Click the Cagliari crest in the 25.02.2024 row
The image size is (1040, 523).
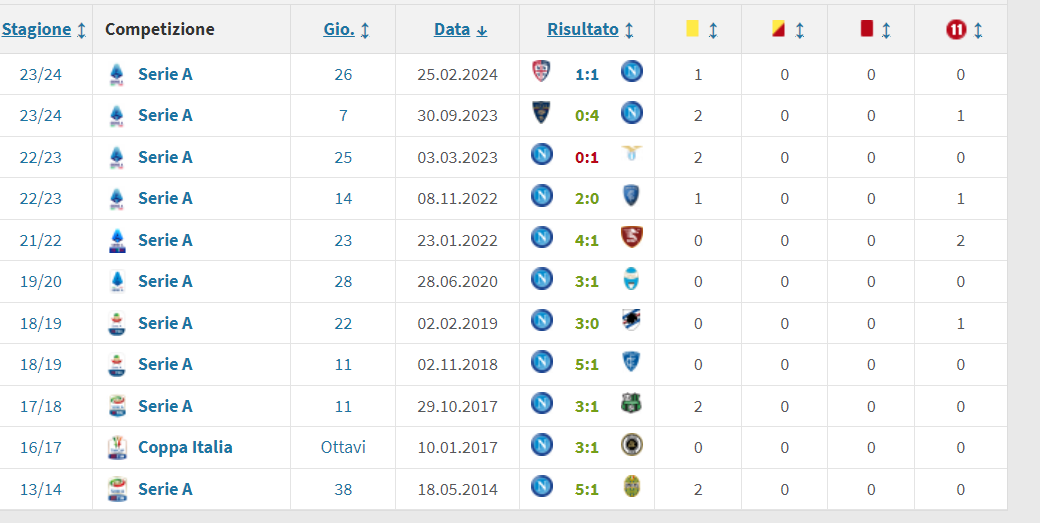(x=541, y=72)
